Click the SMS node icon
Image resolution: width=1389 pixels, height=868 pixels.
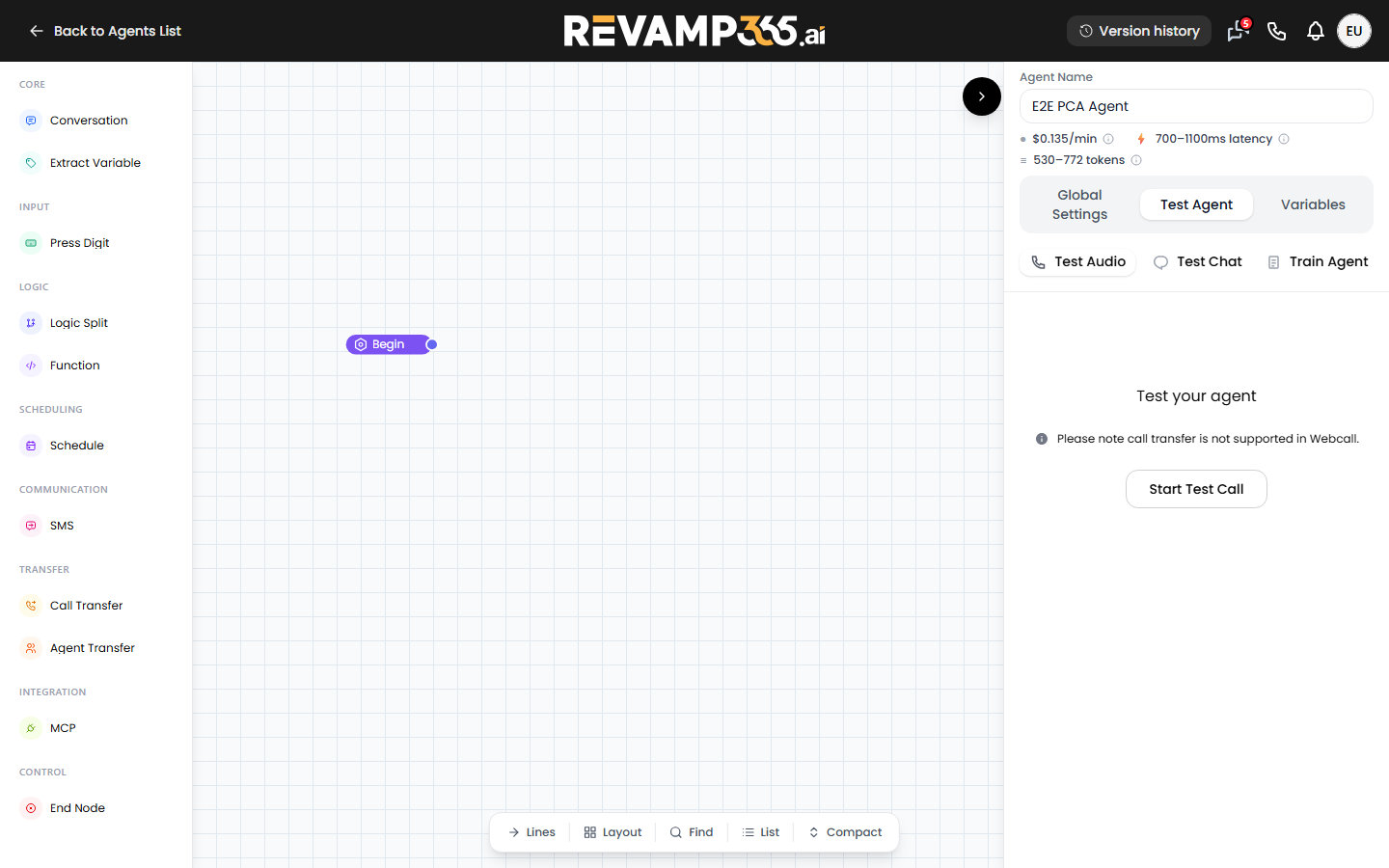pos(31,526)
